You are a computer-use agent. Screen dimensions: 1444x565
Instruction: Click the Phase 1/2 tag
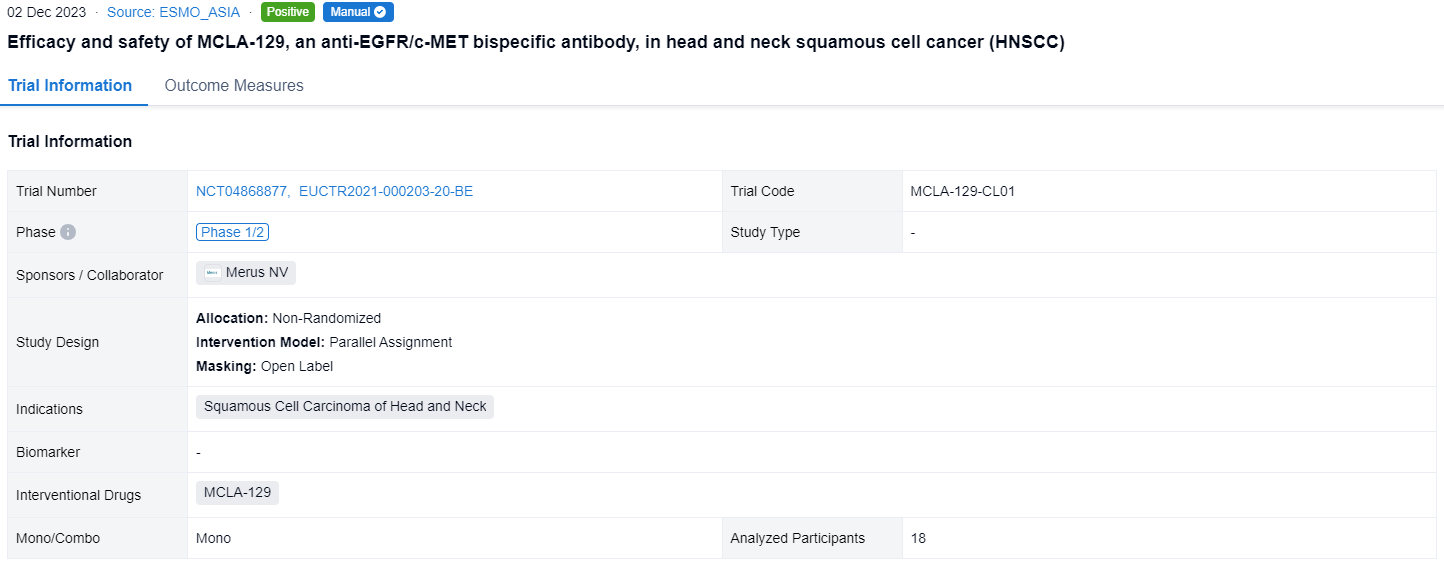pos(232,232)
